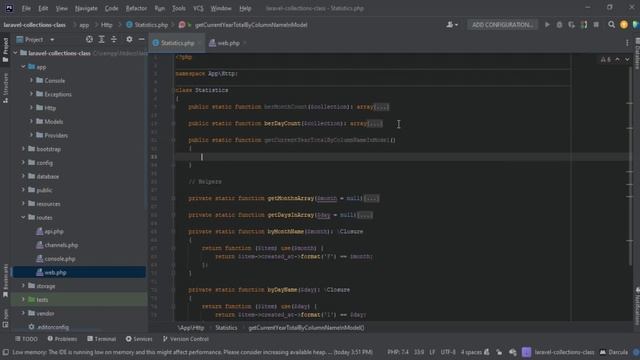This screenshot has height=360, width=640.
Task: Click the inspection warnings indicator
Action: [606, 60]
